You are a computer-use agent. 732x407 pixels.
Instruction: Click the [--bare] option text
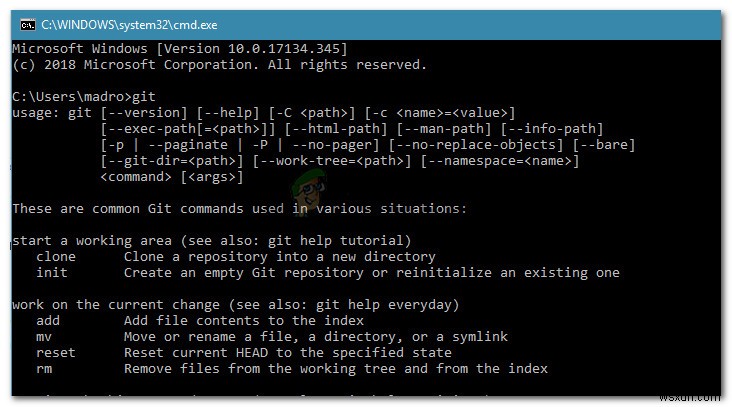(602, 145)
